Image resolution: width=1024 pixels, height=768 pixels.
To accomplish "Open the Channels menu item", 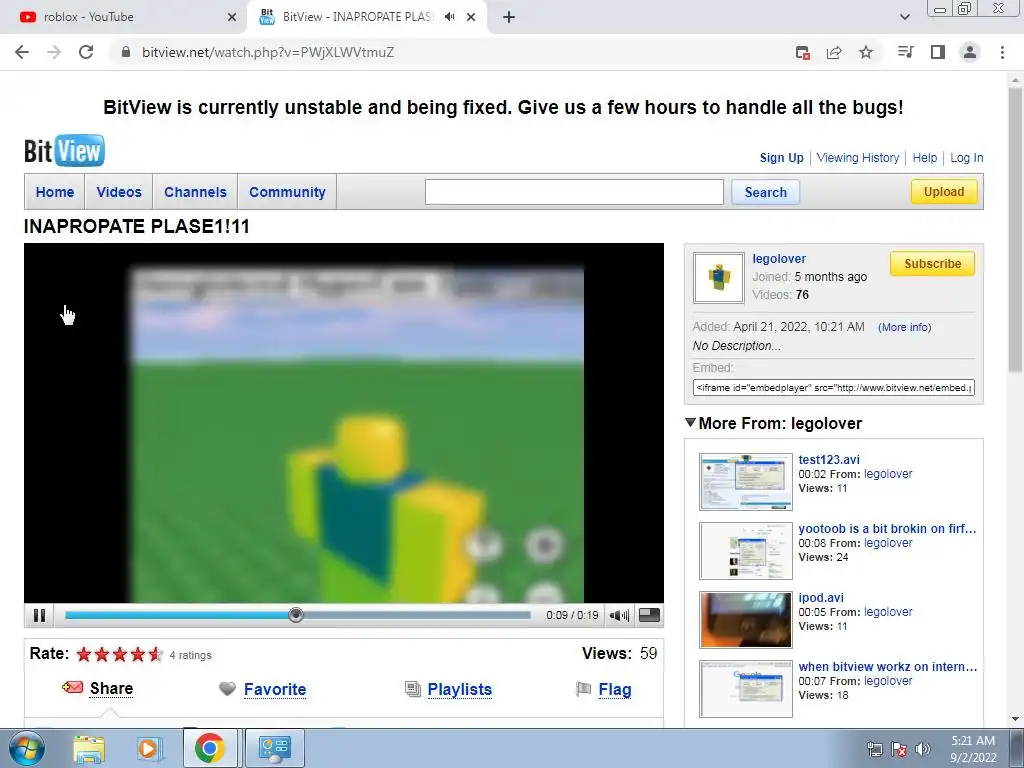I will click(x=195, y=192).
